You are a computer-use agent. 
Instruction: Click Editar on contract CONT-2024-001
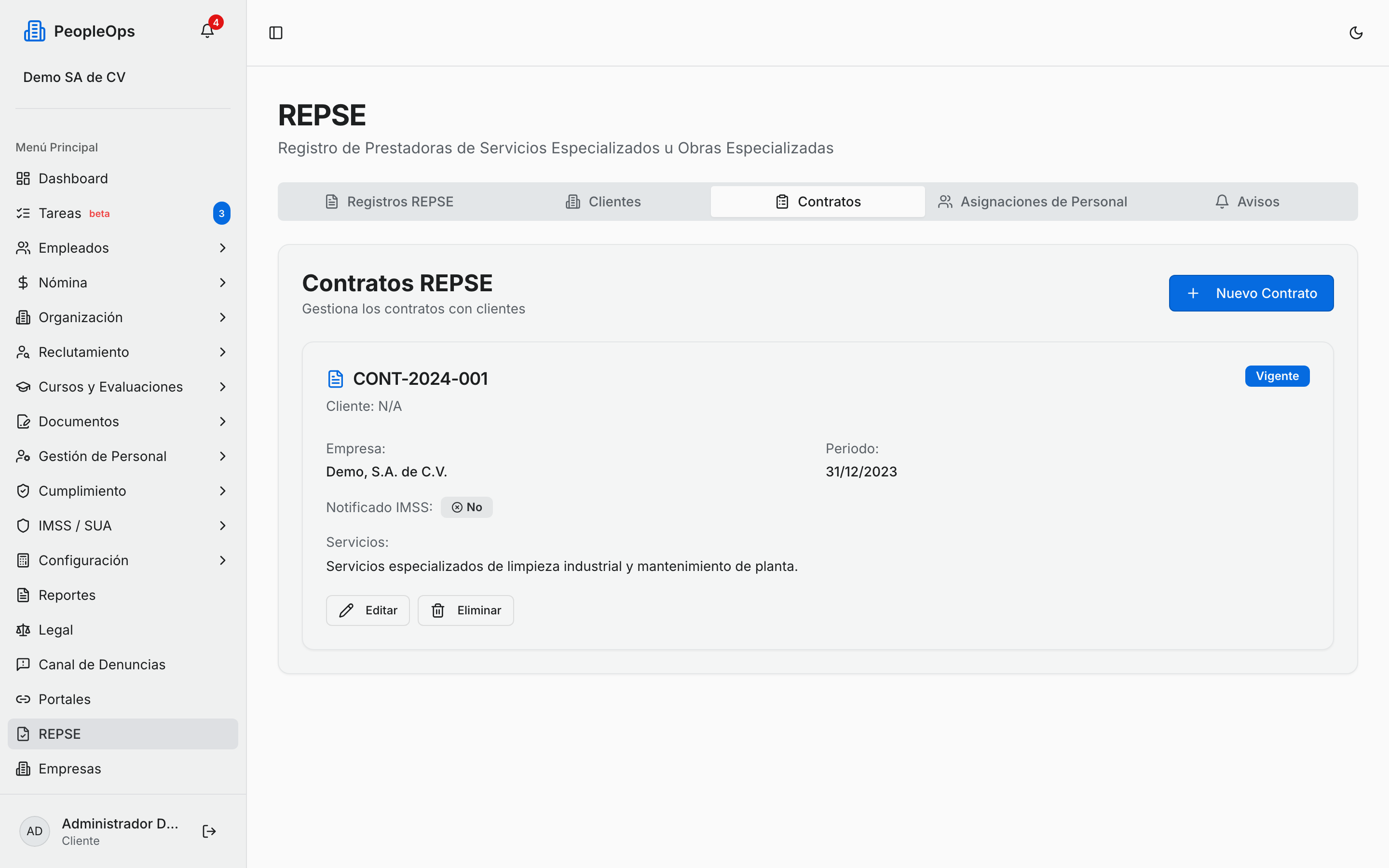[368, 610]
